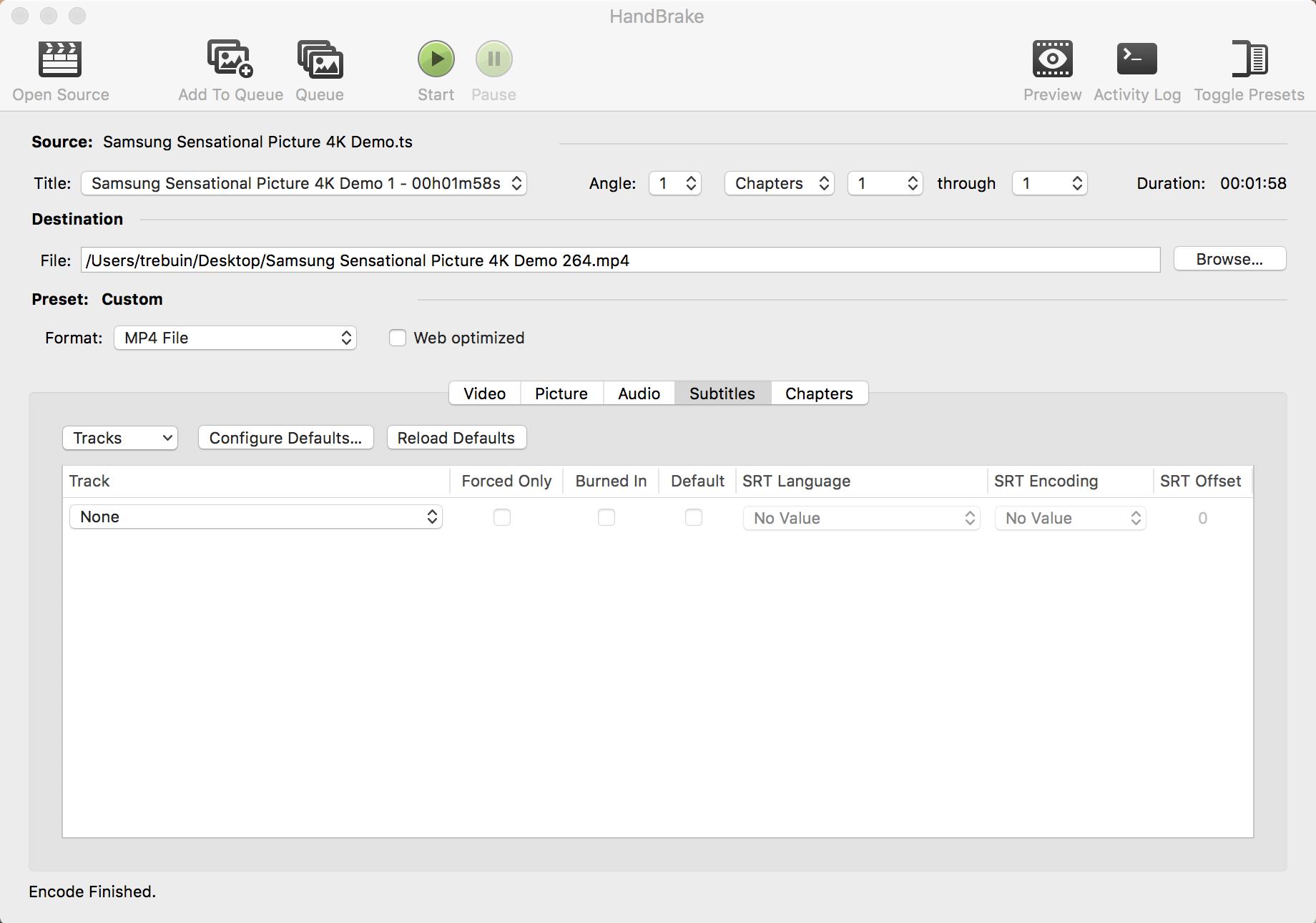
Task: Click the Preset name 'Custom'
Action: pos(132,299)
